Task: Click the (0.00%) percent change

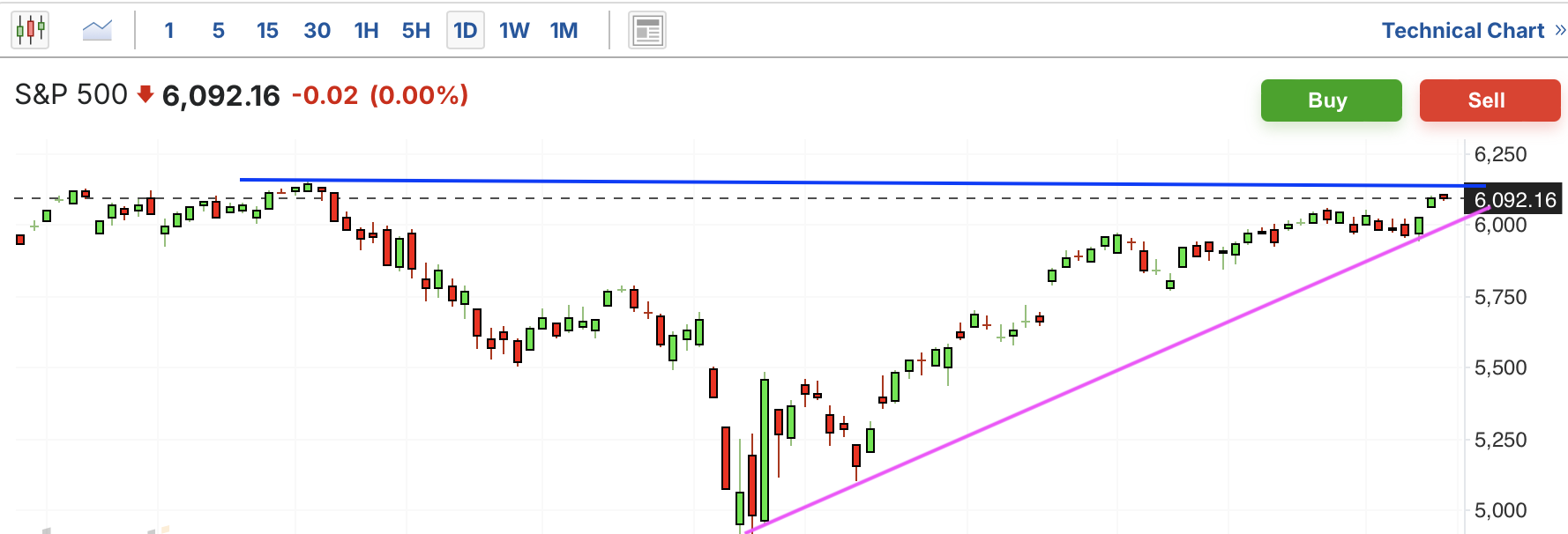Action: [x=419, y=95]
